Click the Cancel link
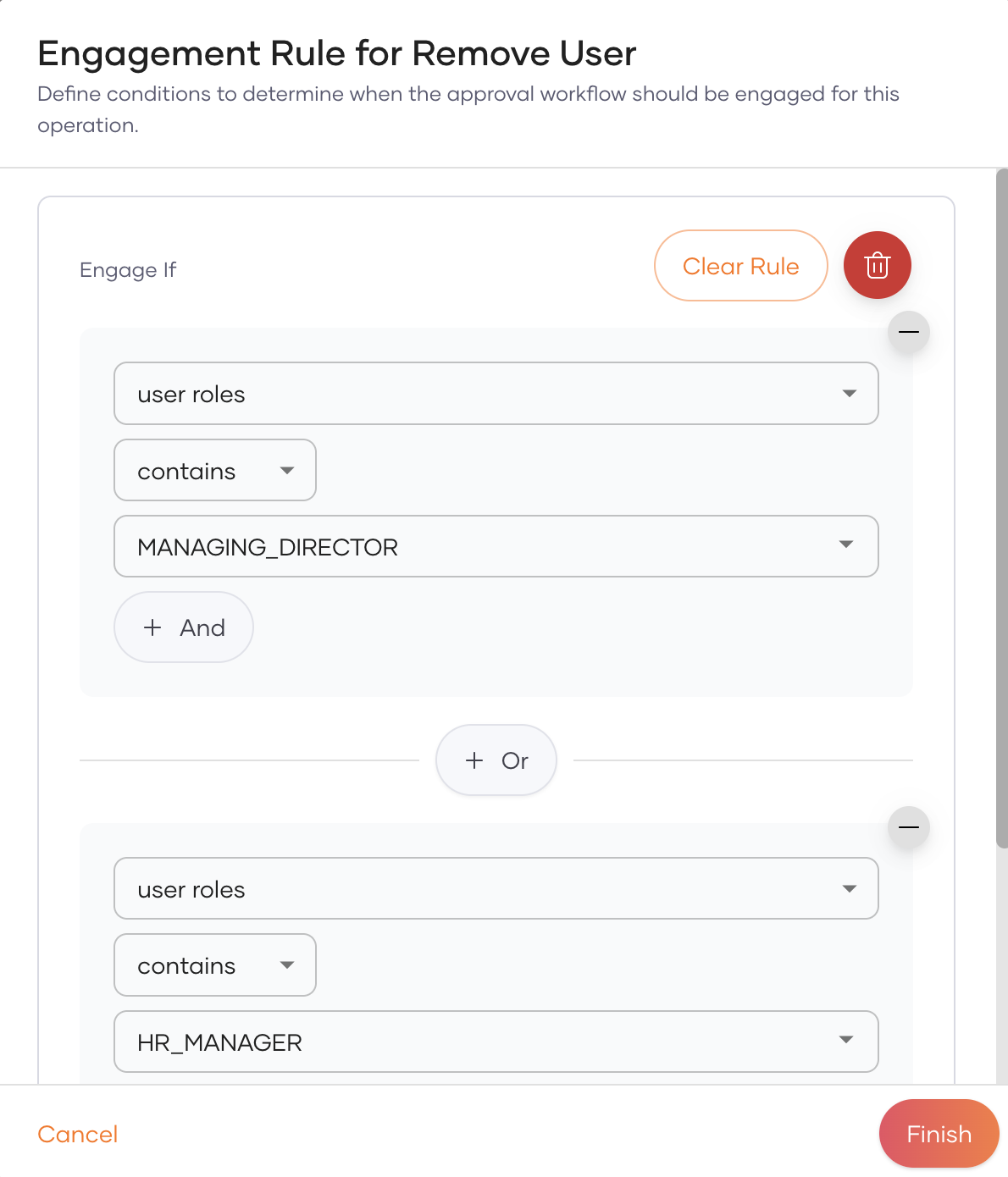Viewport: 1008px width, 1177px height. (78, 1134)
